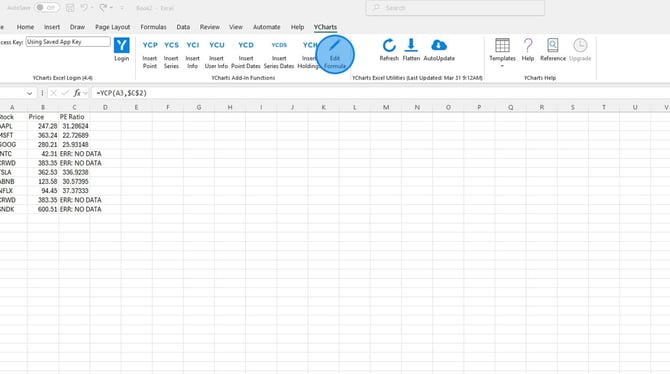The image size is (670, 374).
Task: Click the Access Key input field
Action: coord(68,42)
